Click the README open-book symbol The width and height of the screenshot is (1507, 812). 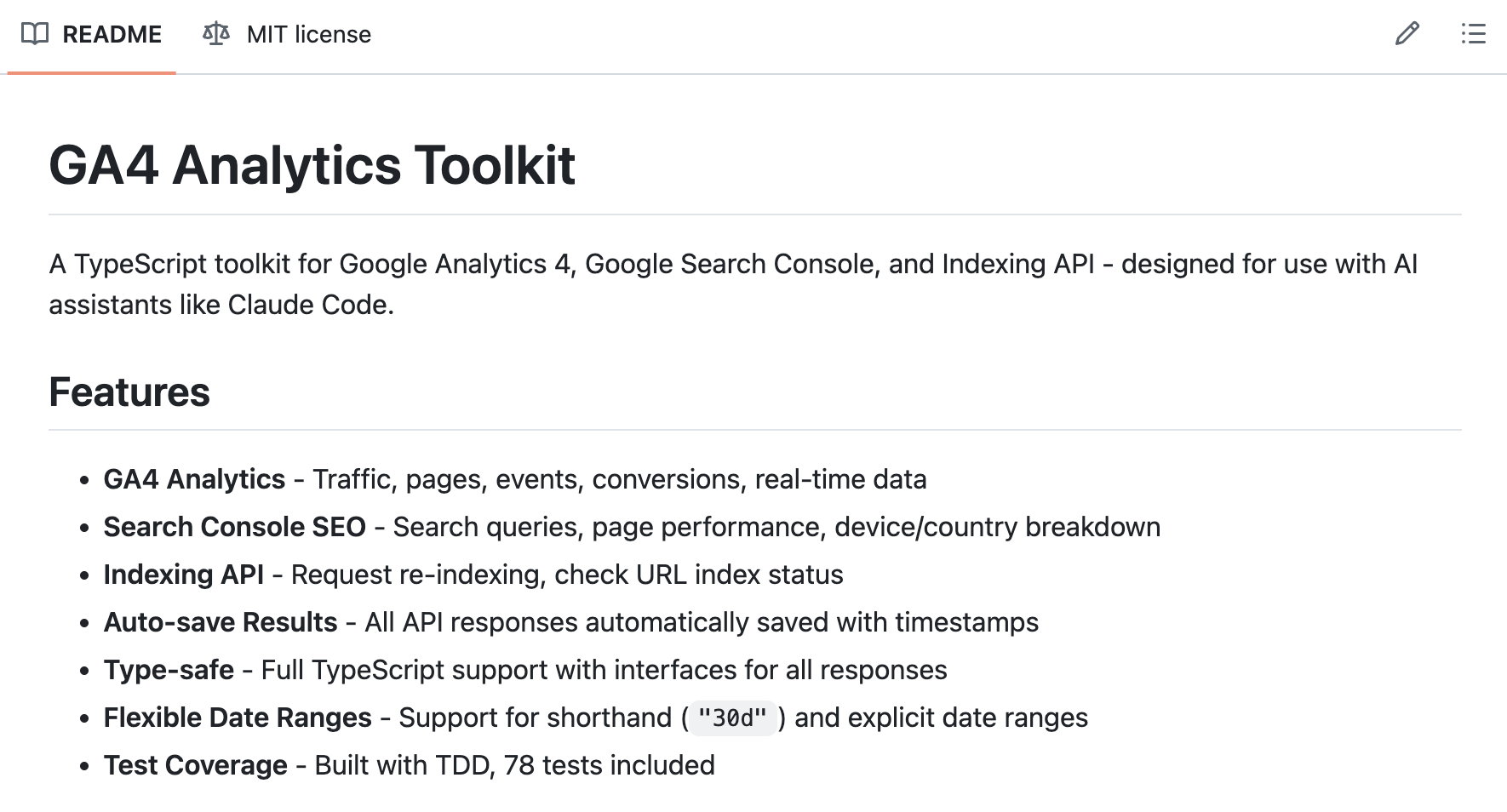(x=33, y=33)
